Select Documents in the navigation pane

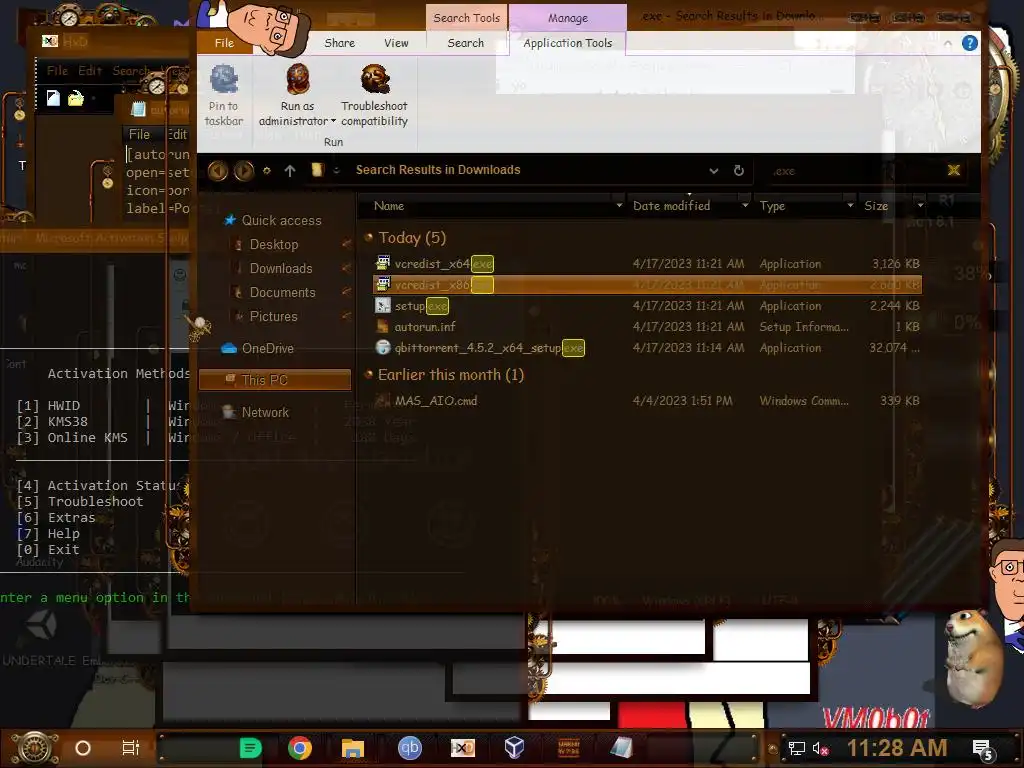click(282, 292)
